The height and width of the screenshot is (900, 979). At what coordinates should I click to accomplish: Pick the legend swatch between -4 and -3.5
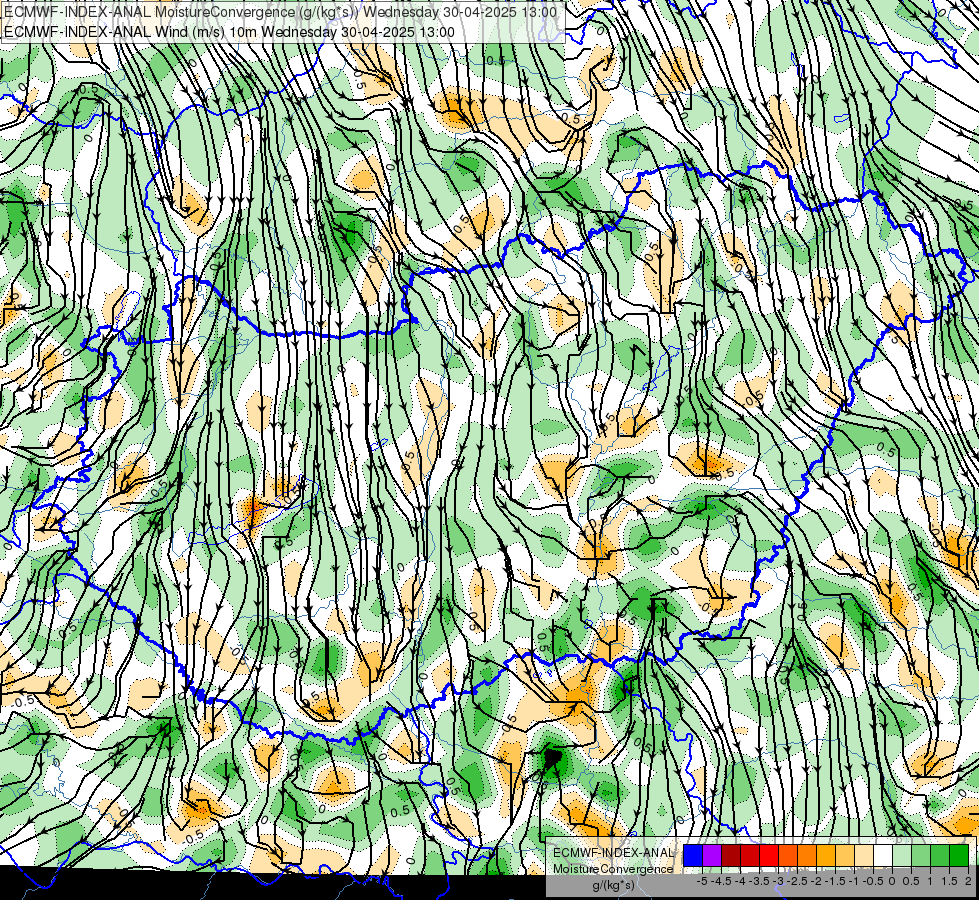point(750,855)
